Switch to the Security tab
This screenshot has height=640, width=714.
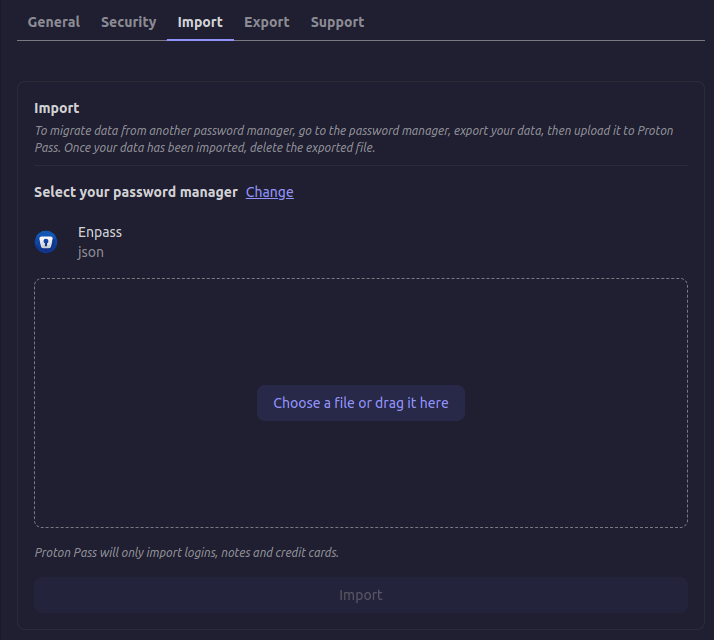click(128, 22)
